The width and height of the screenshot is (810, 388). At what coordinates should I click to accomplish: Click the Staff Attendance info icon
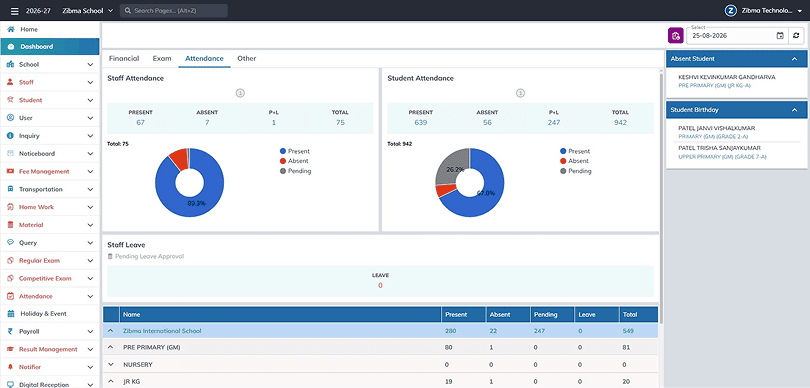pyautogui.click(x=240, y=93)
